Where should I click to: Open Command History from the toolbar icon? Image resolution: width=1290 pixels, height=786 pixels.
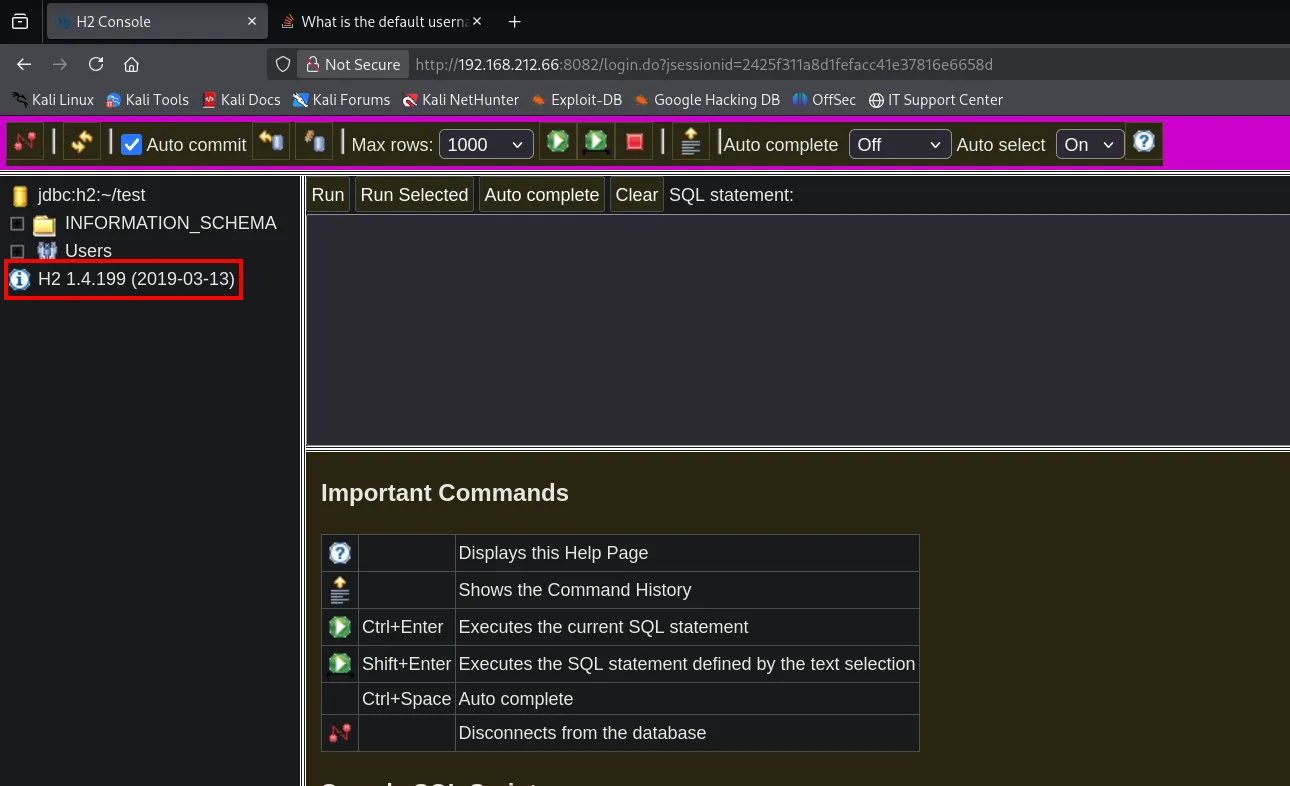[x=690, y=142]
